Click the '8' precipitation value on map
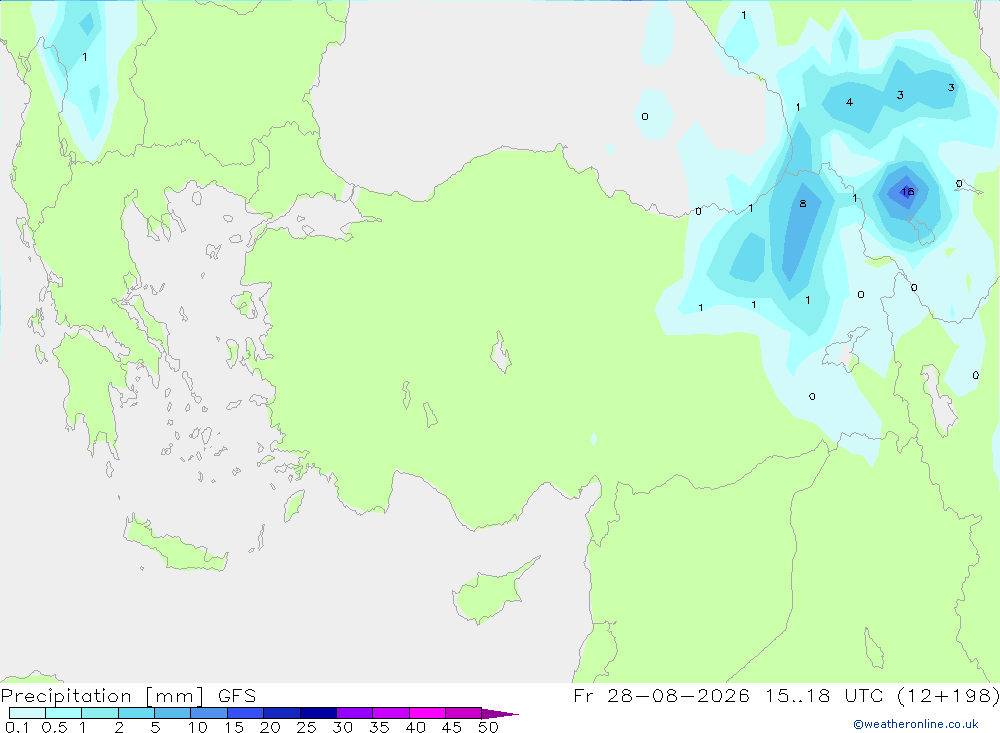Image resolution: width=1000 pixels, height=733 pixels. point(803,204)
